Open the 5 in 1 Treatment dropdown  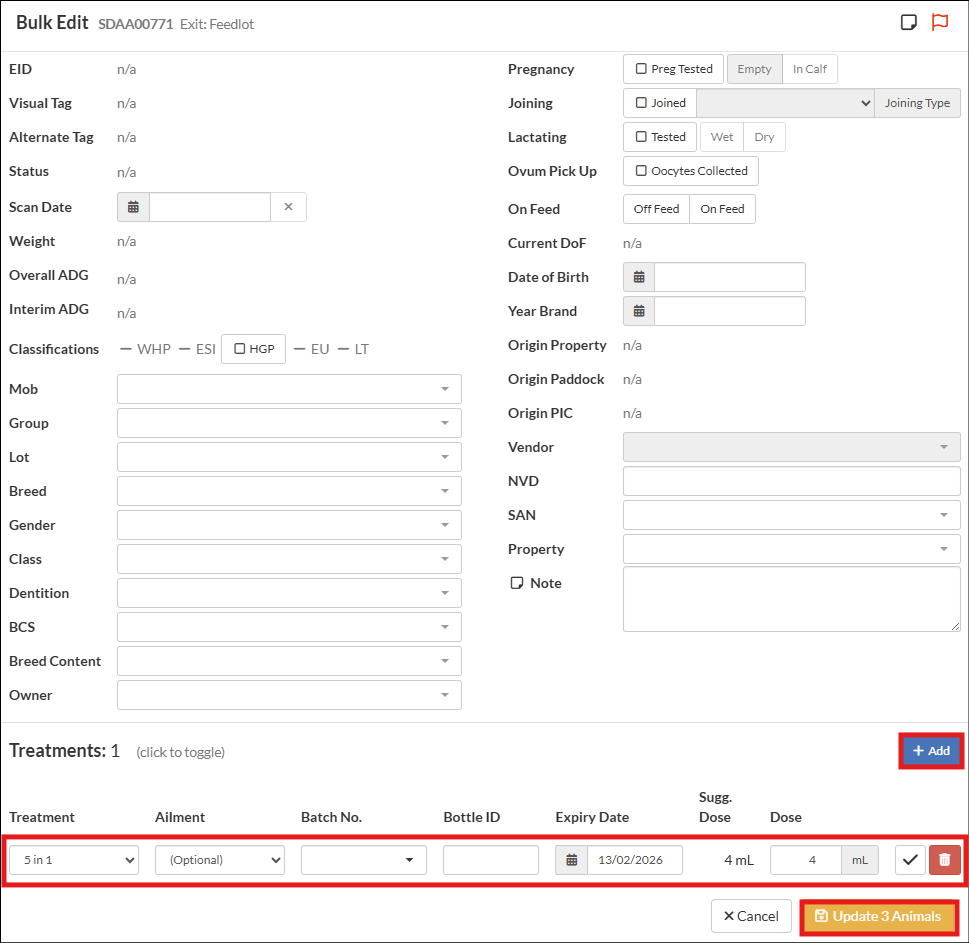point(74,860)
